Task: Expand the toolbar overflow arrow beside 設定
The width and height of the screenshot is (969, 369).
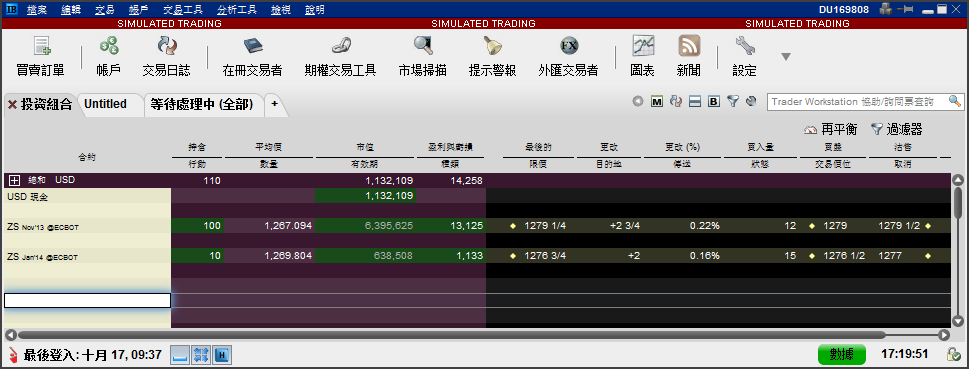Action: click(785, 57)
